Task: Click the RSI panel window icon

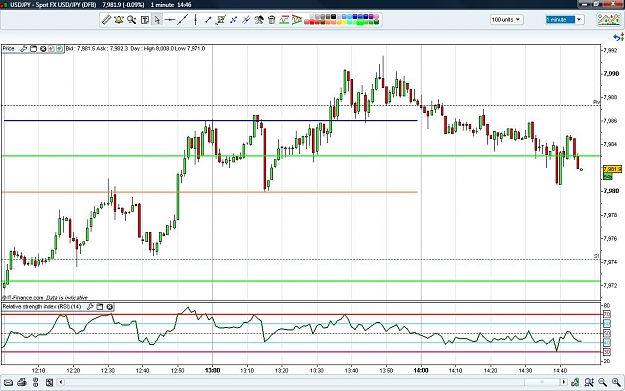Action: click(100, 307)
